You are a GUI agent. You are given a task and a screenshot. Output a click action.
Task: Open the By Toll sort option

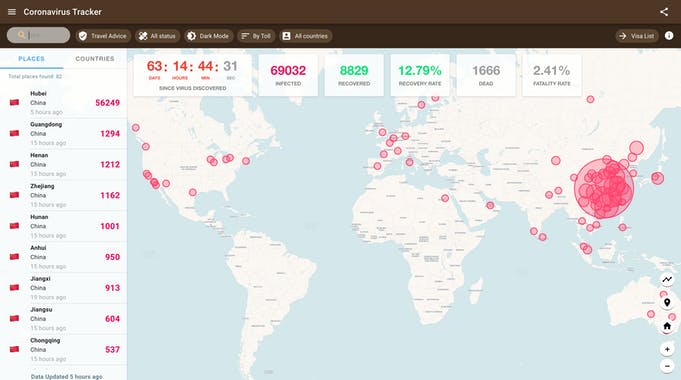click(x=256, y=36)
